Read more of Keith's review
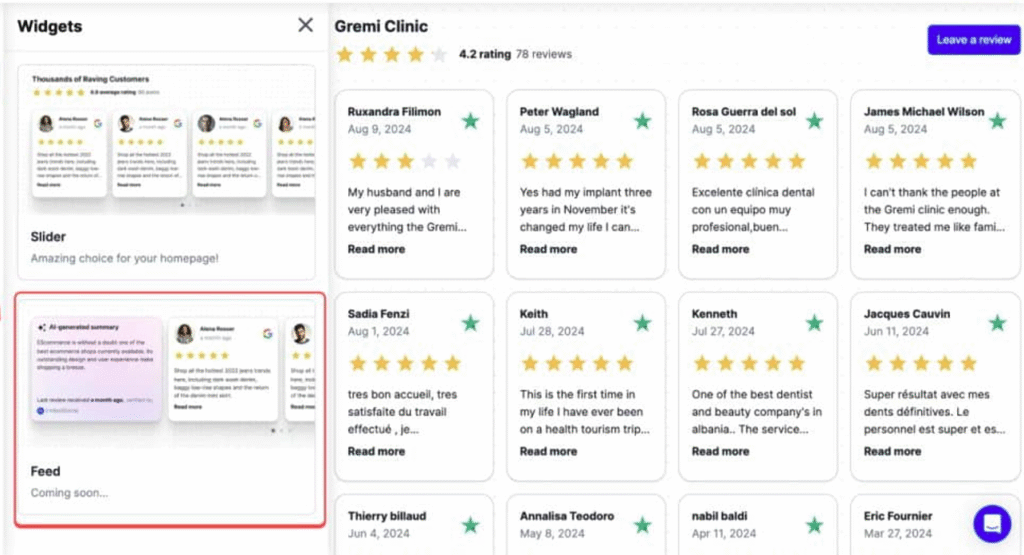The image size is (1024, 555). [548, 451]
